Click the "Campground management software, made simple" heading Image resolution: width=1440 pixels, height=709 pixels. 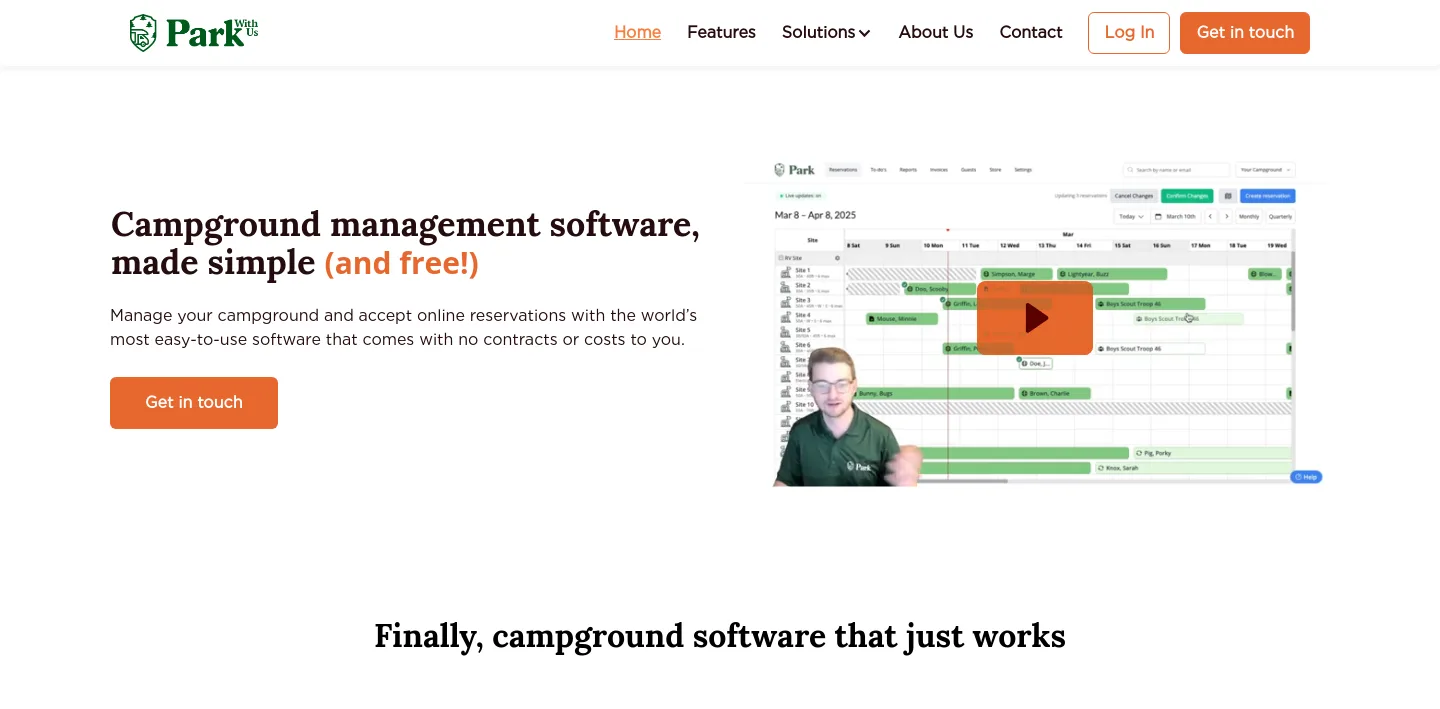[405, 243]
